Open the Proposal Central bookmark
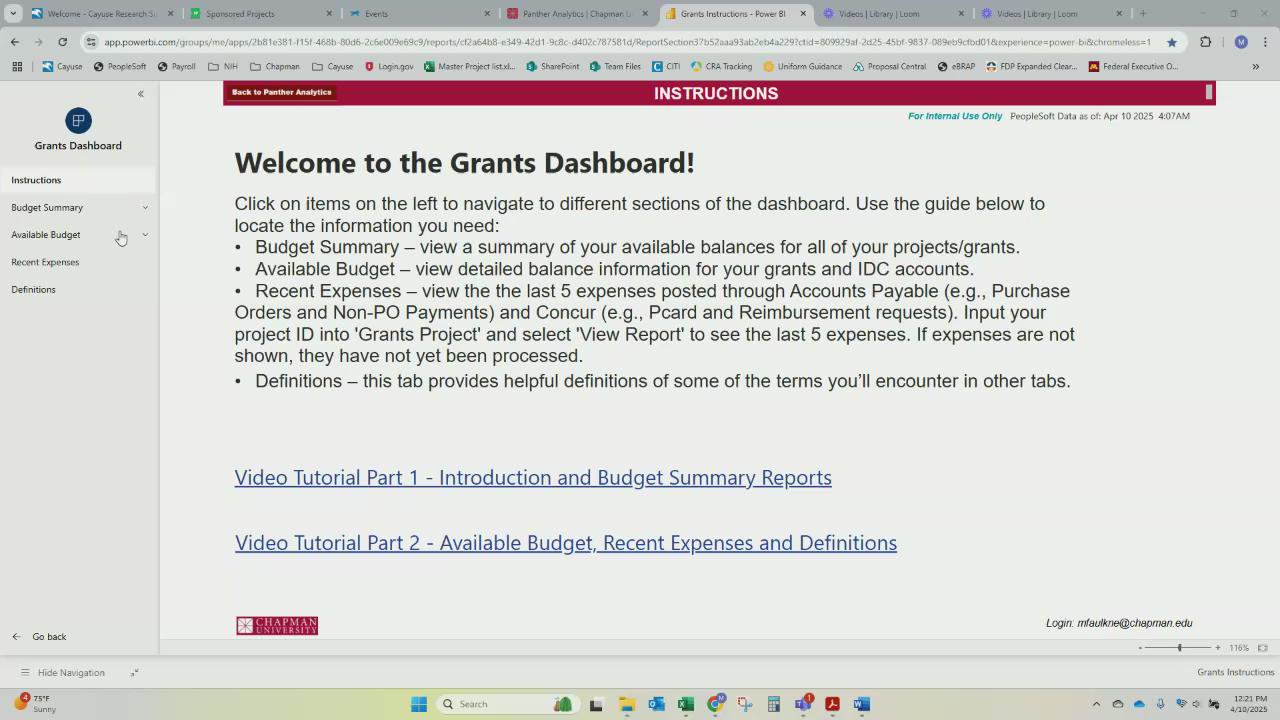The image size is (1280, 720). coord(889,67)
